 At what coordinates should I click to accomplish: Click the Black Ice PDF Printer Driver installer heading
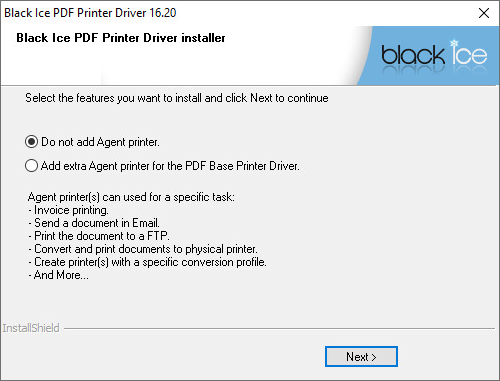click(x=121, y=38)
